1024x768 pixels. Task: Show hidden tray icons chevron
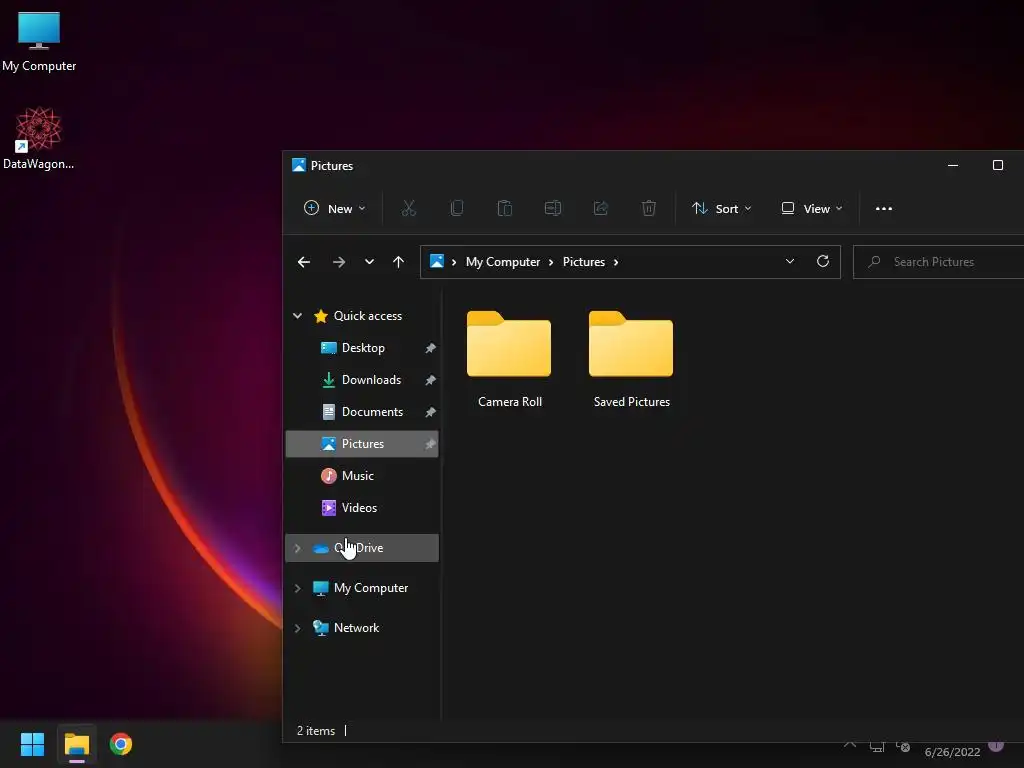[850, 744]
